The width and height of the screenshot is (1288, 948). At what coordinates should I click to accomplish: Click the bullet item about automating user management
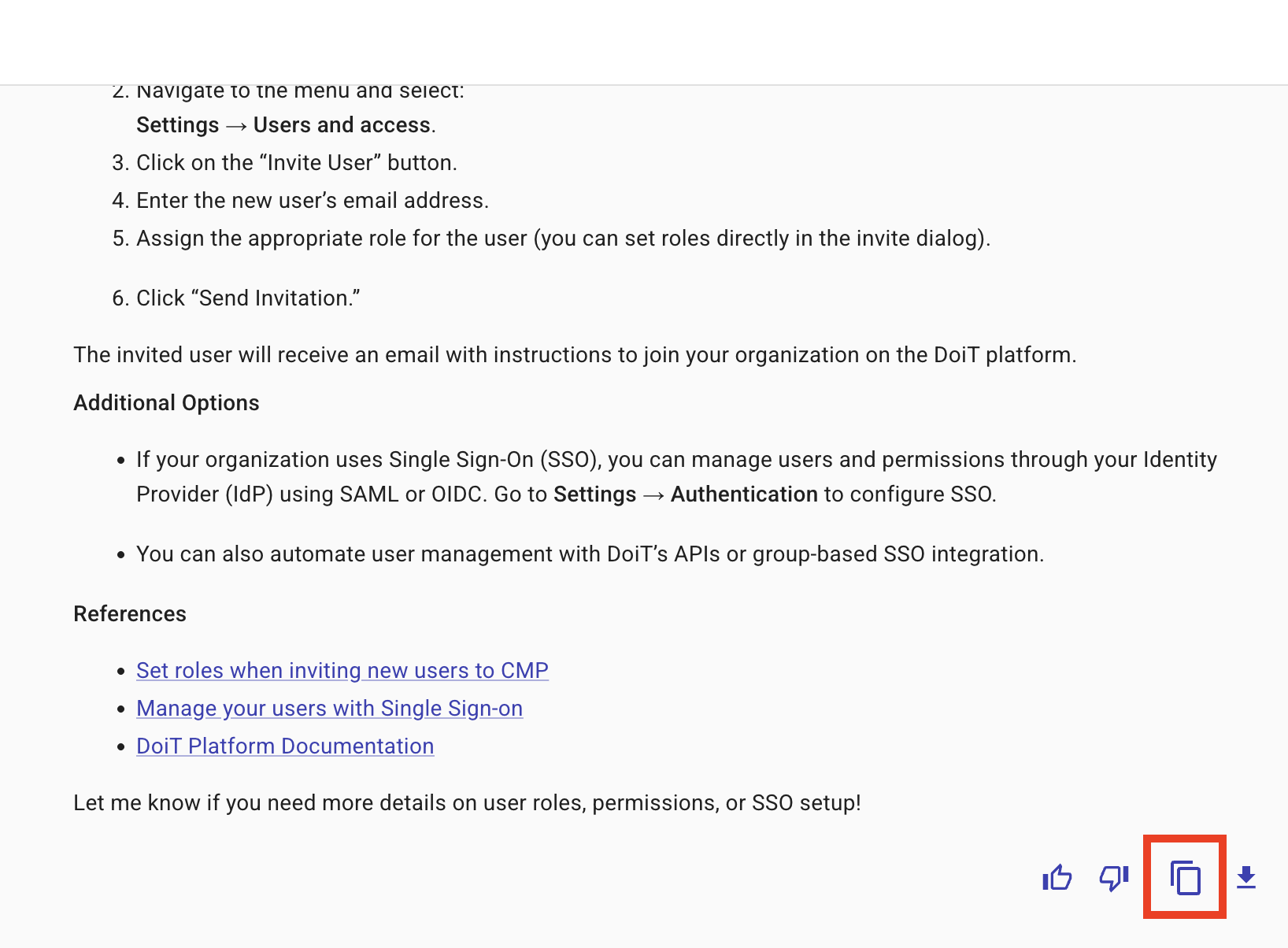[x=590, y=554]
